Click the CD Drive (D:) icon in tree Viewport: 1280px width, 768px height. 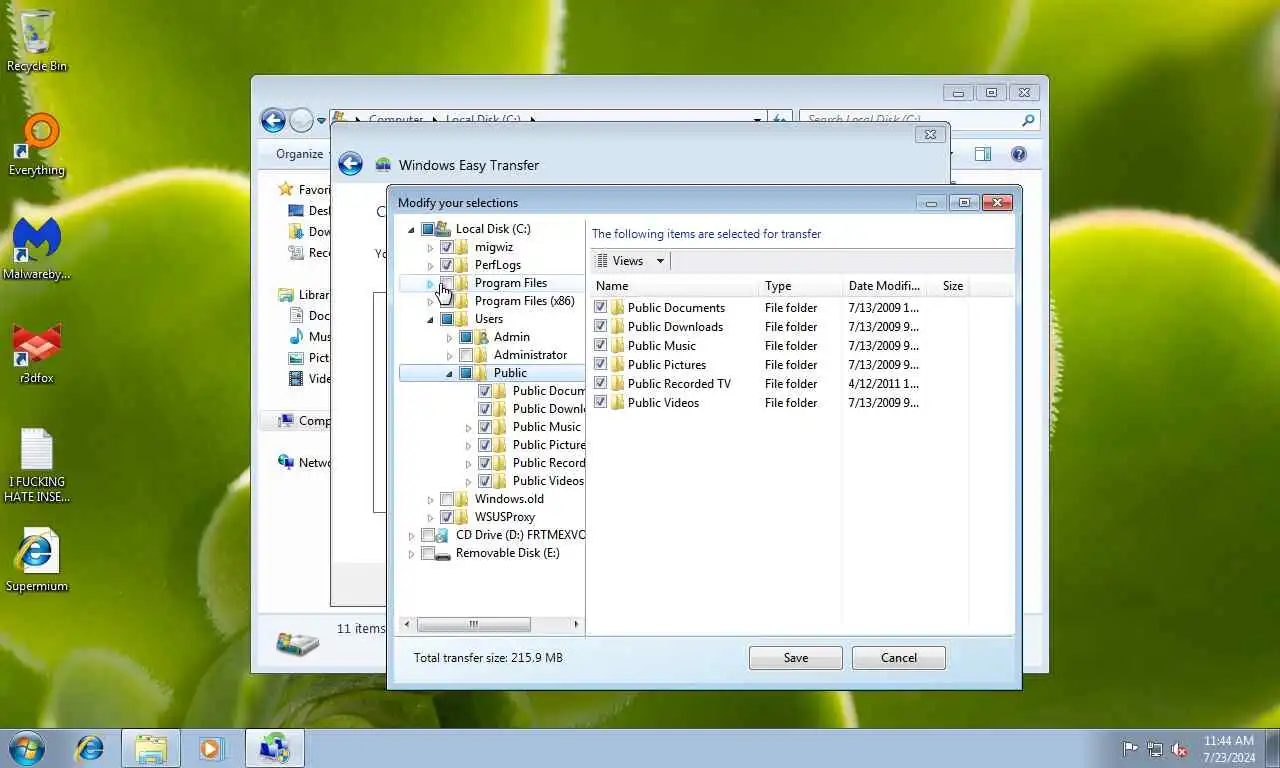(x=443, y=535)
